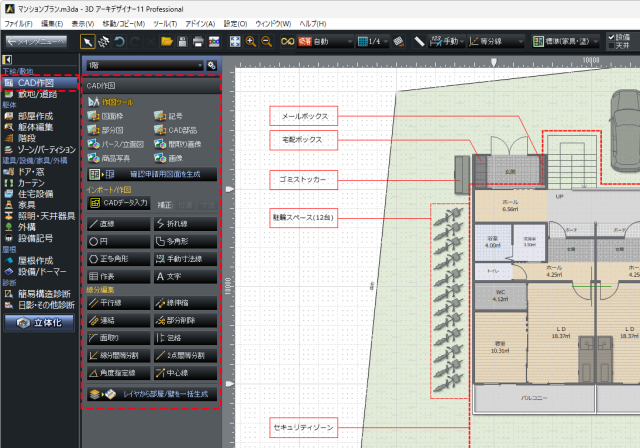Click the printer icon

pyautogui.click(x=198, y=42)
